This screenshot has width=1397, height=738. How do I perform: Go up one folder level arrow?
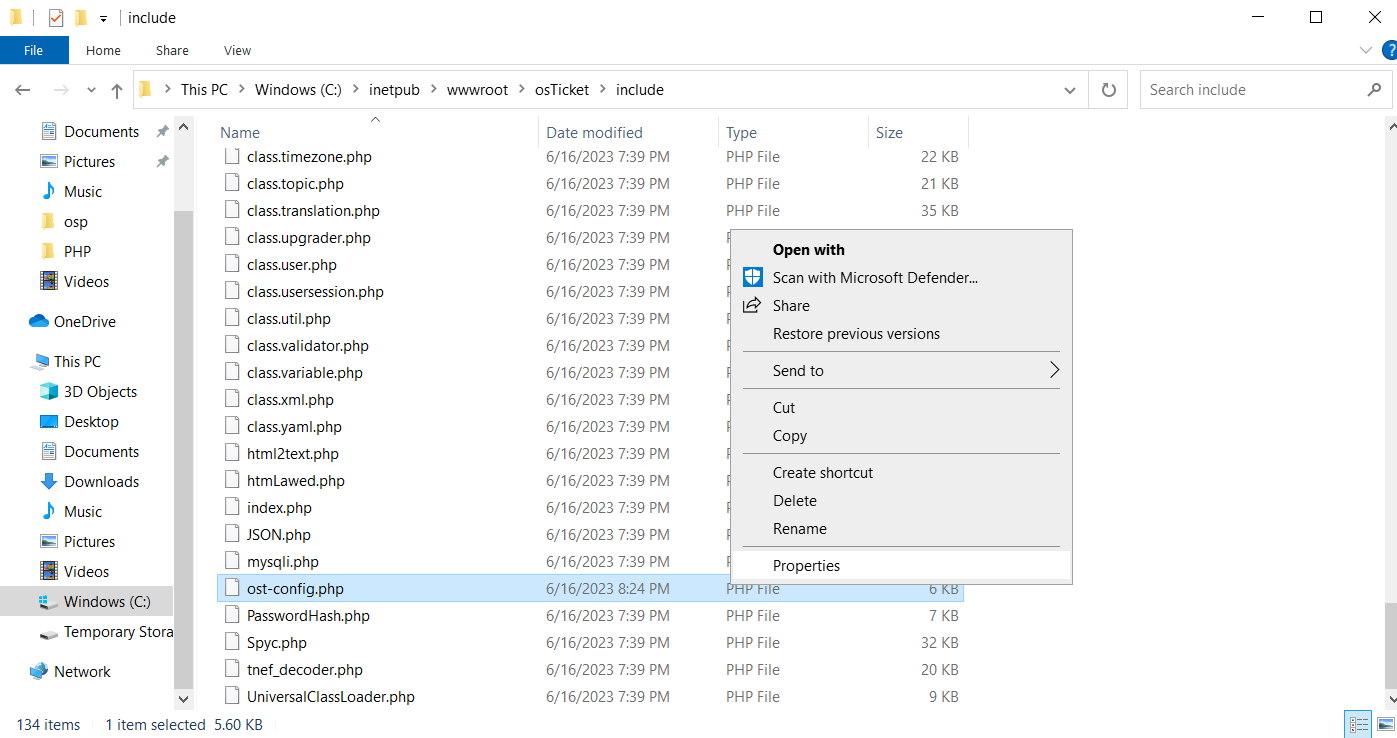click(x=117, y=90)
